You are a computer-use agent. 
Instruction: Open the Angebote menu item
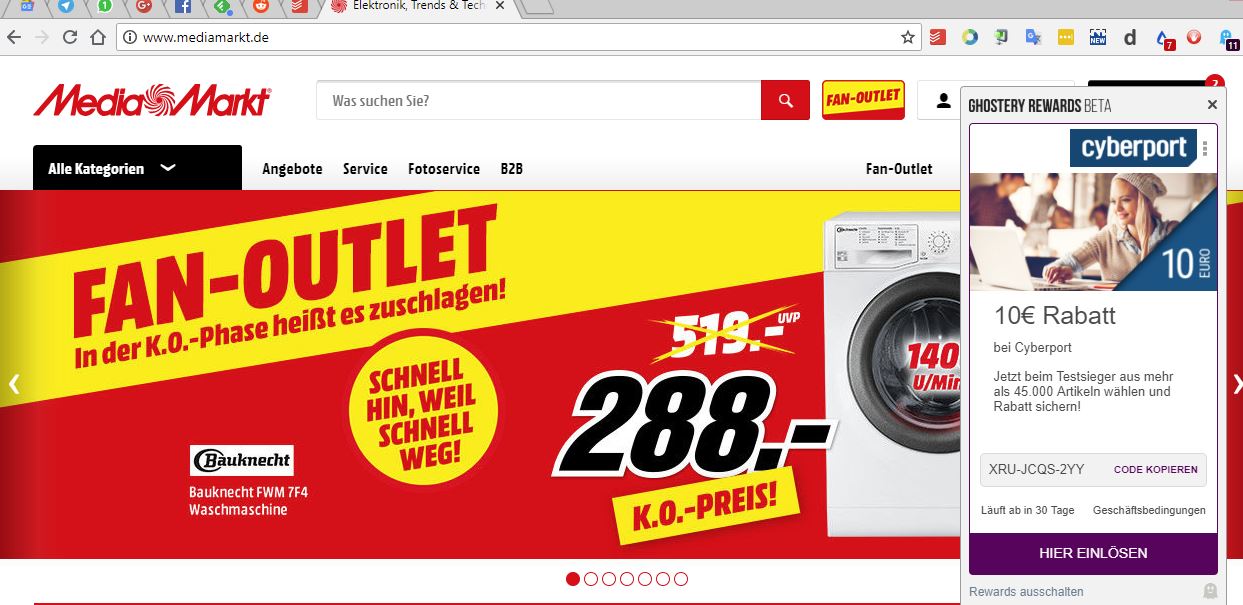[292, 169]
